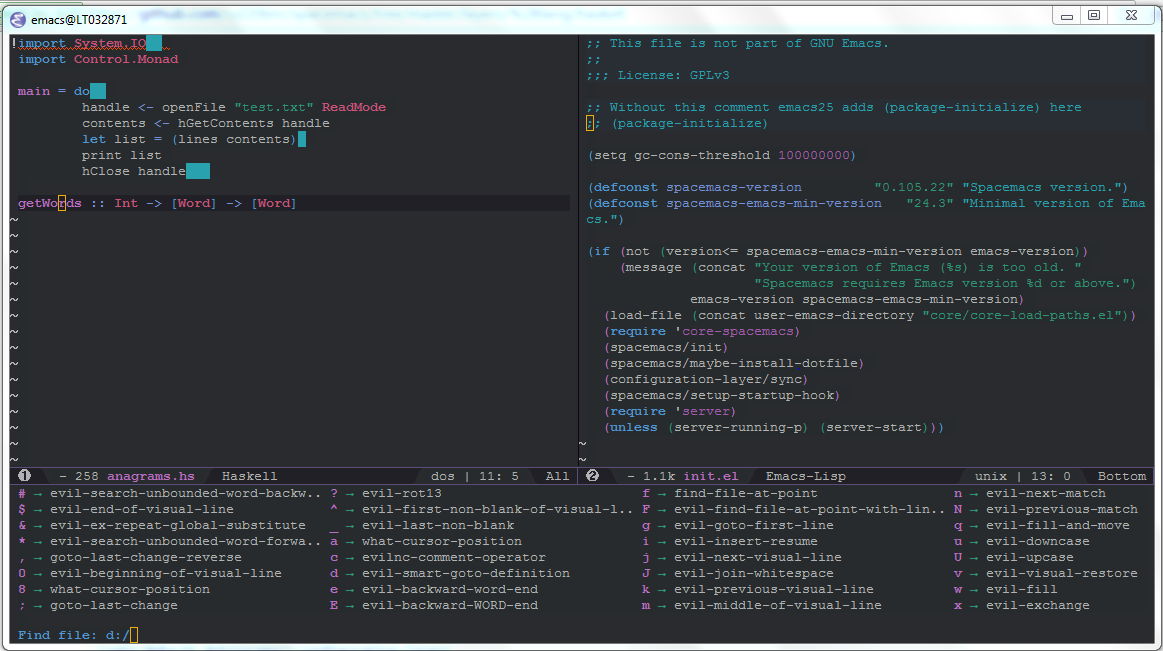
Task: Click the spacemacs/maybe-install-dotfile call
Action: pyautogui.click(x=734, y=363)
